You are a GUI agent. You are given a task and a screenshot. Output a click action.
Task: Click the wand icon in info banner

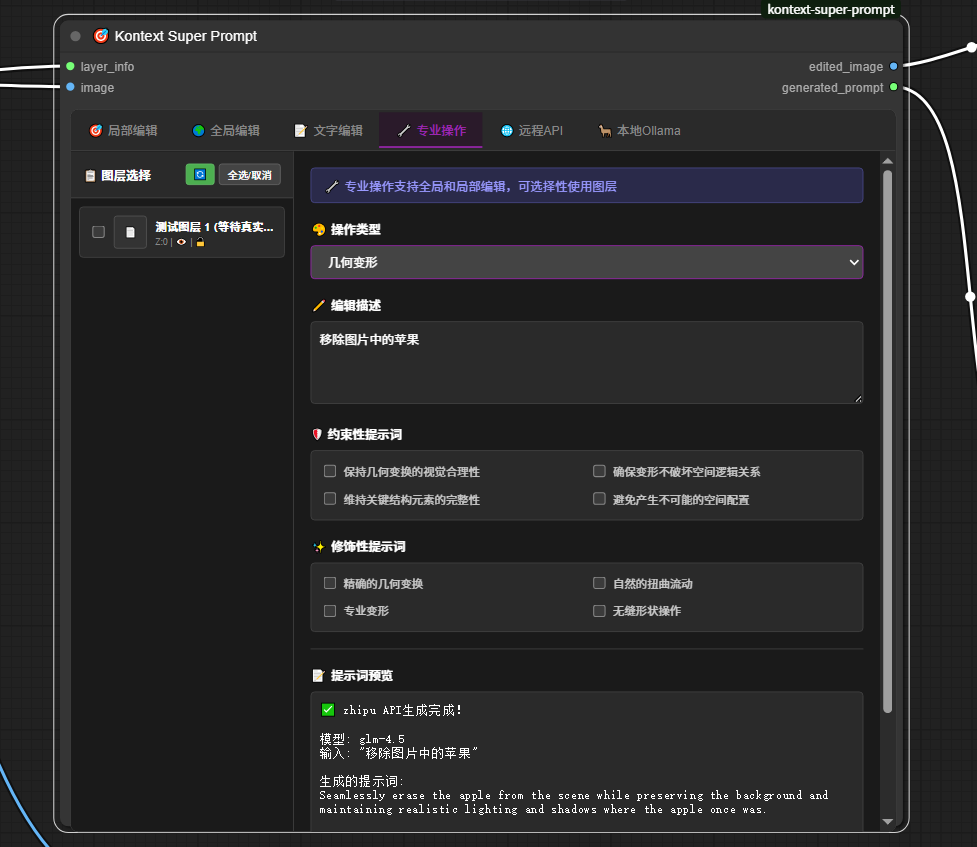(332, 186)
